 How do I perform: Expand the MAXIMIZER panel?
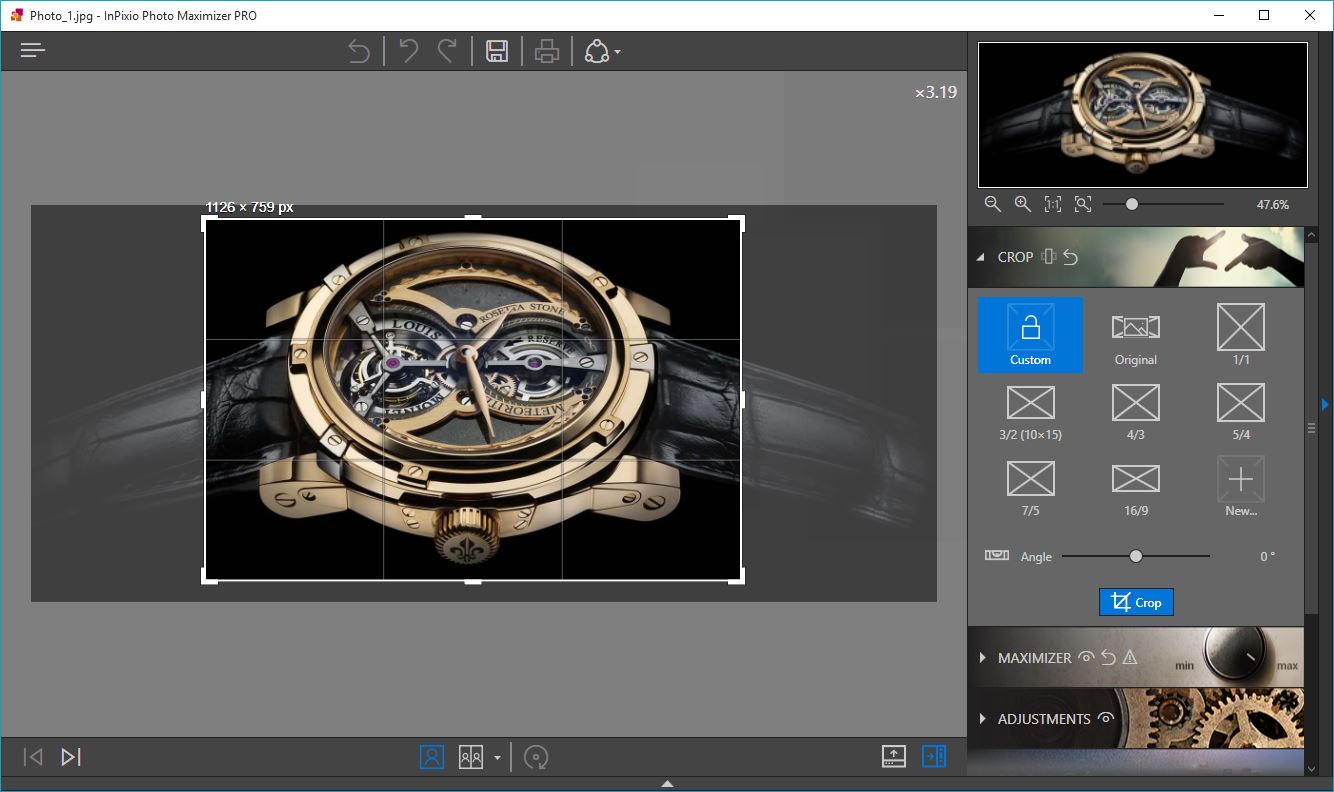coord(983,658)
